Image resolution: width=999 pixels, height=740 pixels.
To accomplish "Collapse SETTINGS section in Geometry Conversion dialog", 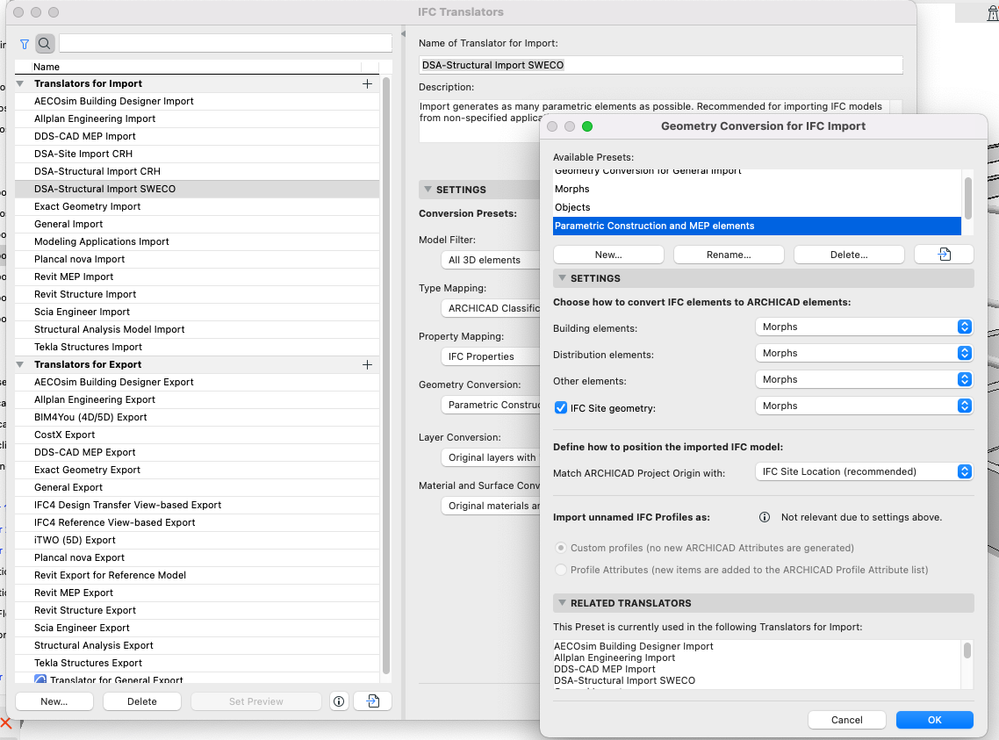I will click(562, 278).
